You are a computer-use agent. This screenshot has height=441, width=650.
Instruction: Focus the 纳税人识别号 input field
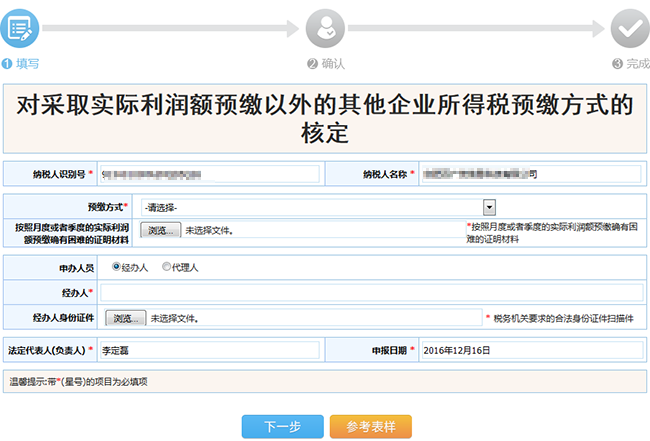point(209,174)
